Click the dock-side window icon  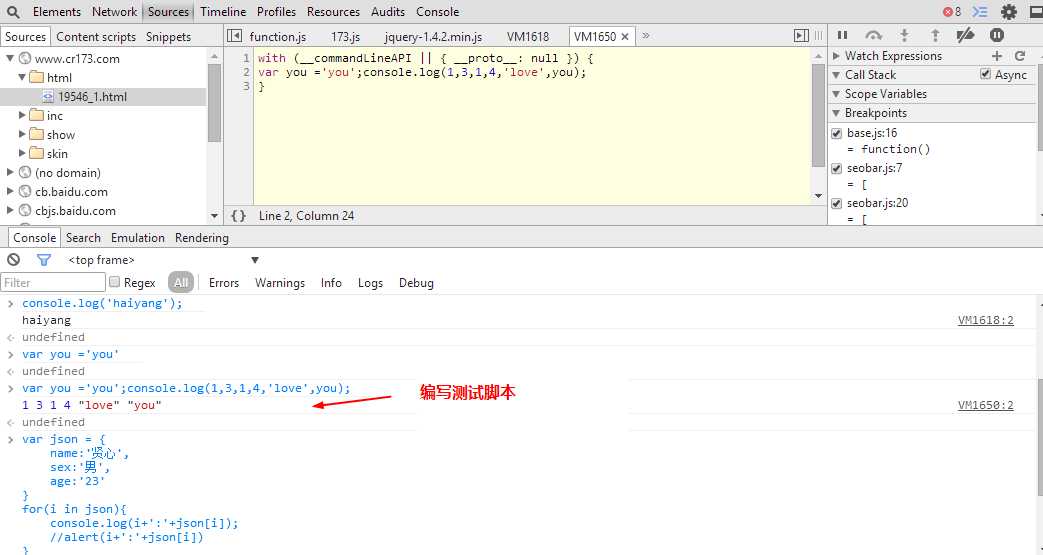point(1036,11)
